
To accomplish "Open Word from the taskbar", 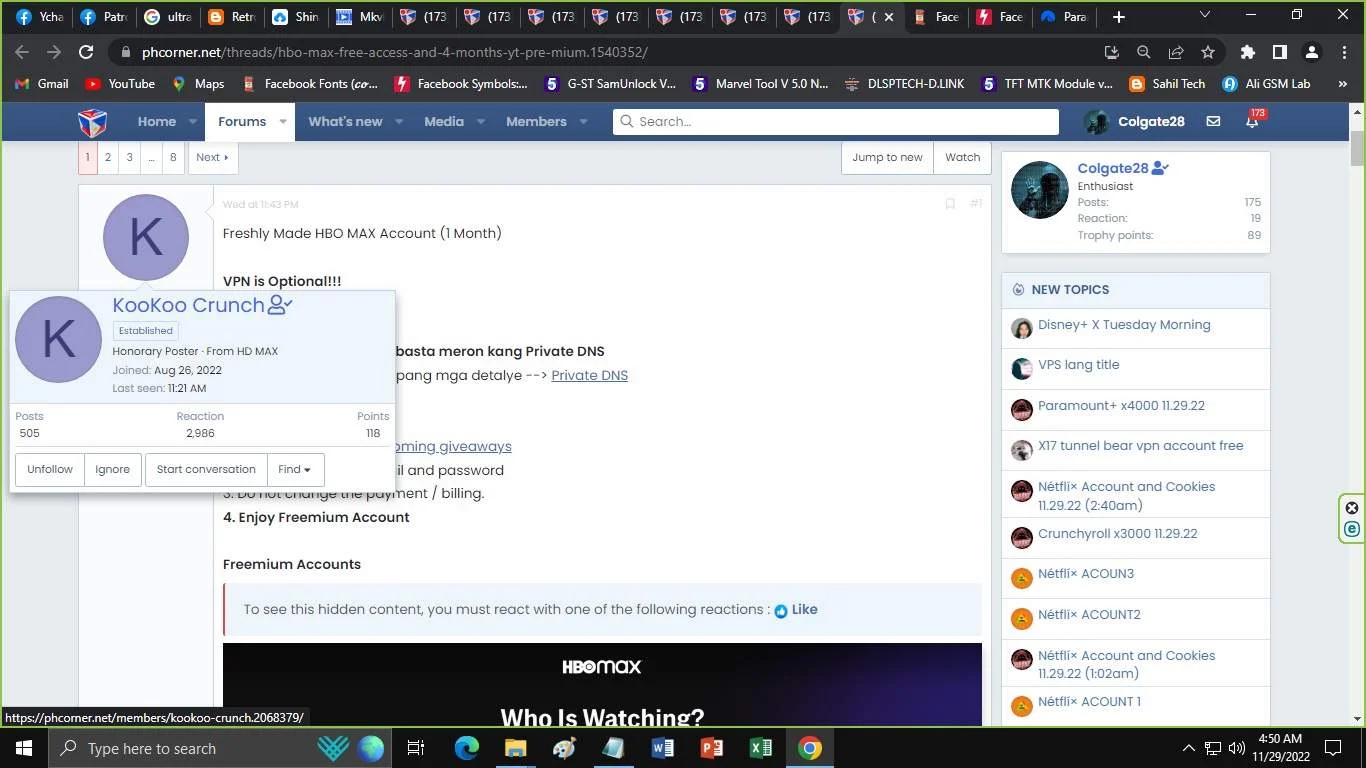I will [x=662, y=748].
